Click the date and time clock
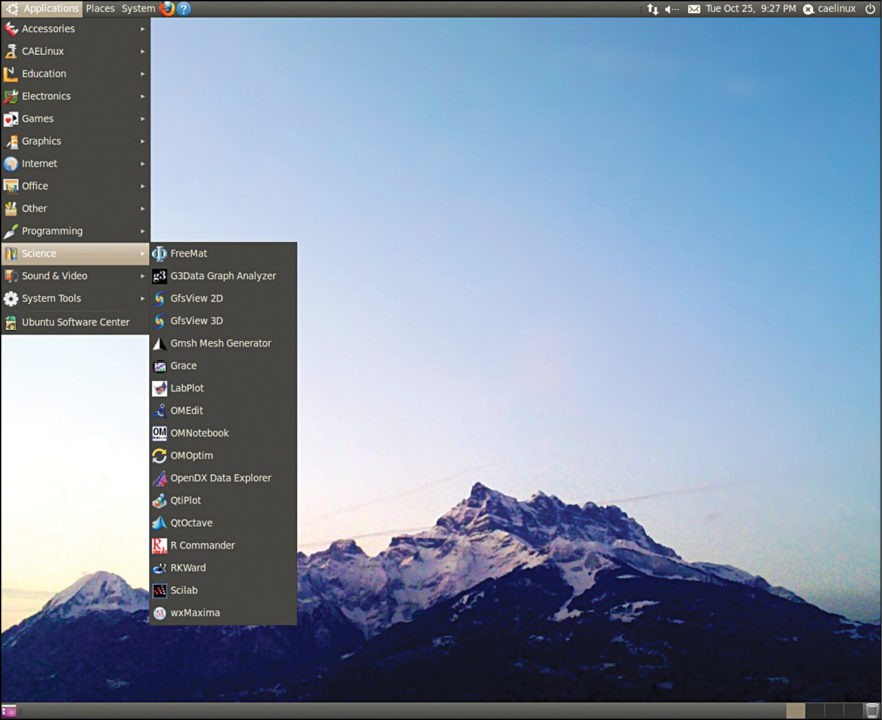The height and width of the screenshot is (720, 882). (x=750, y=9)
